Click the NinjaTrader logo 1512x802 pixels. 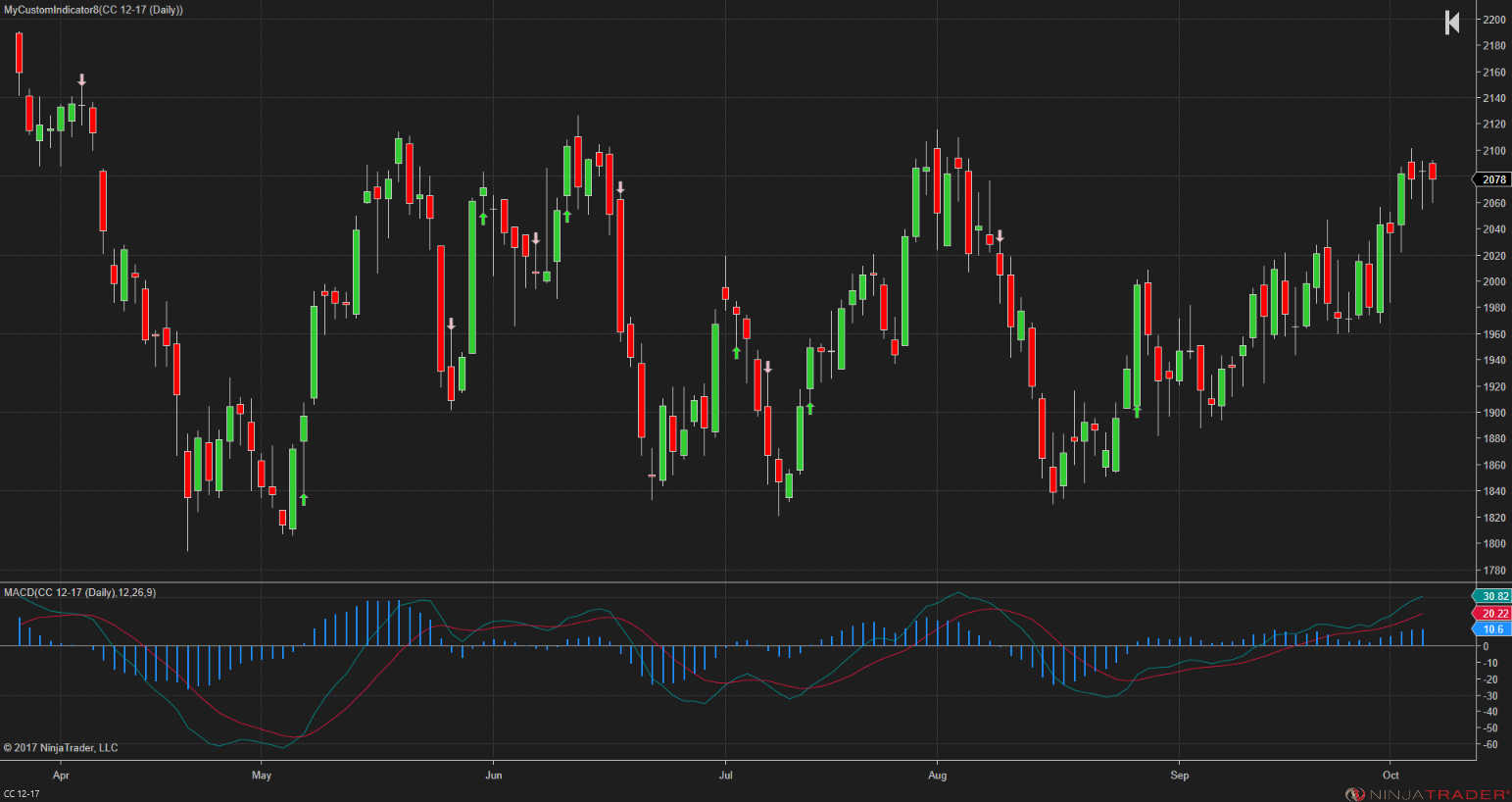[x=1427, y=794]
